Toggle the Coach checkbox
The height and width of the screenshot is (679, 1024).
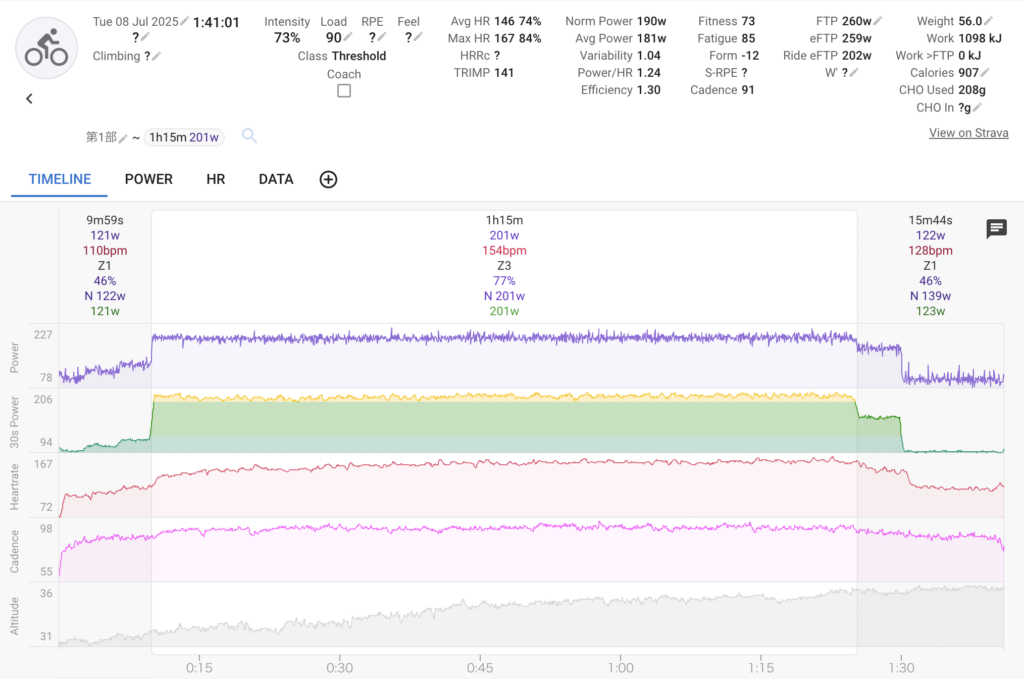[344, 91]
